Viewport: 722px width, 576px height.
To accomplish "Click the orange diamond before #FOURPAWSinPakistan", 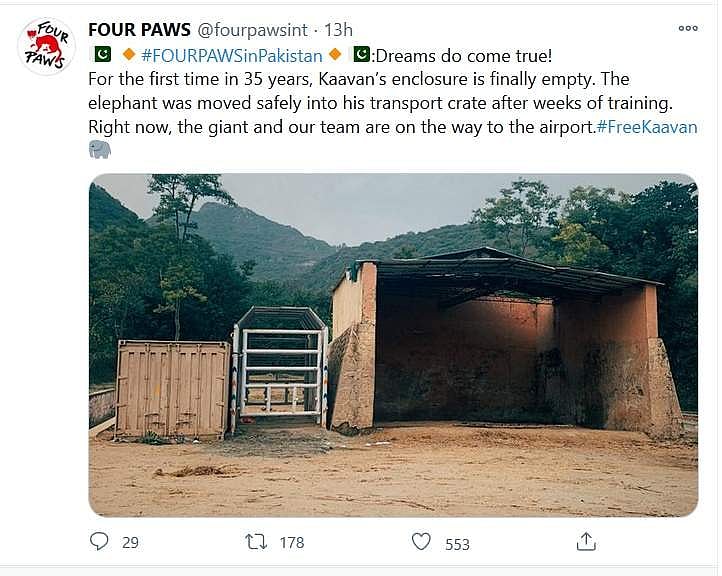I will (x=128, y=53).
